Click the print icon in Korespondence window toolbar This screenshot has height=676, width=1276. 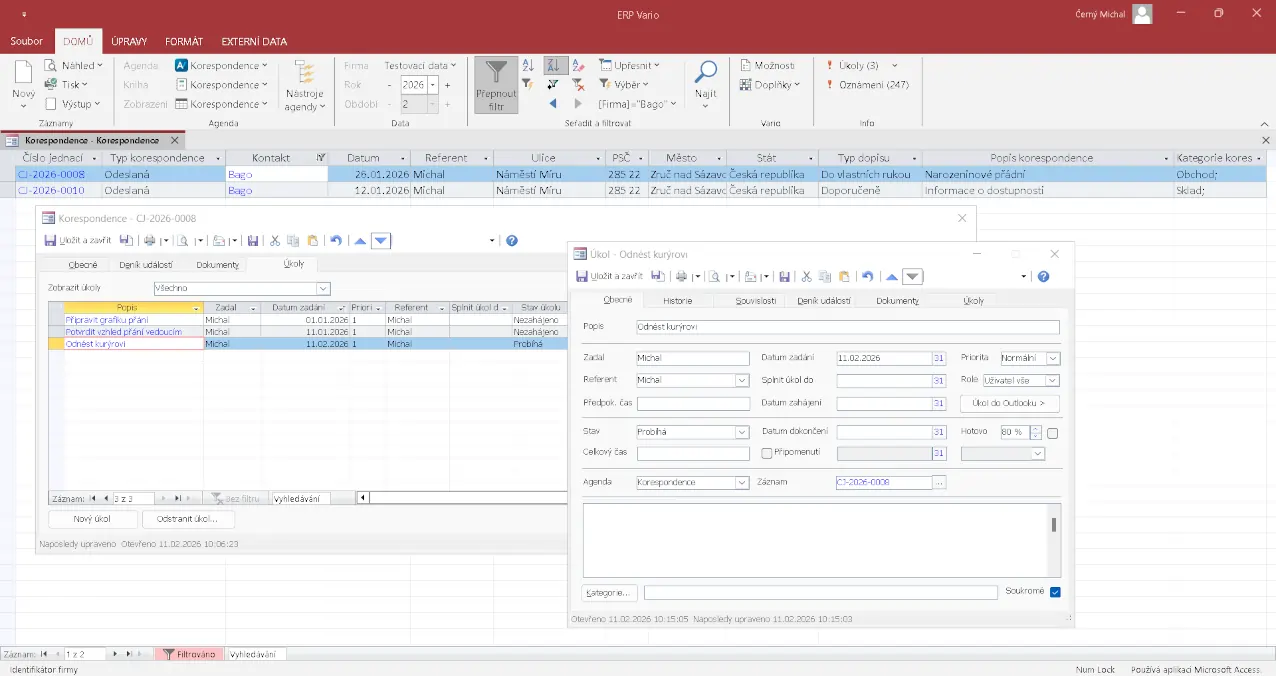coord(149,241)
